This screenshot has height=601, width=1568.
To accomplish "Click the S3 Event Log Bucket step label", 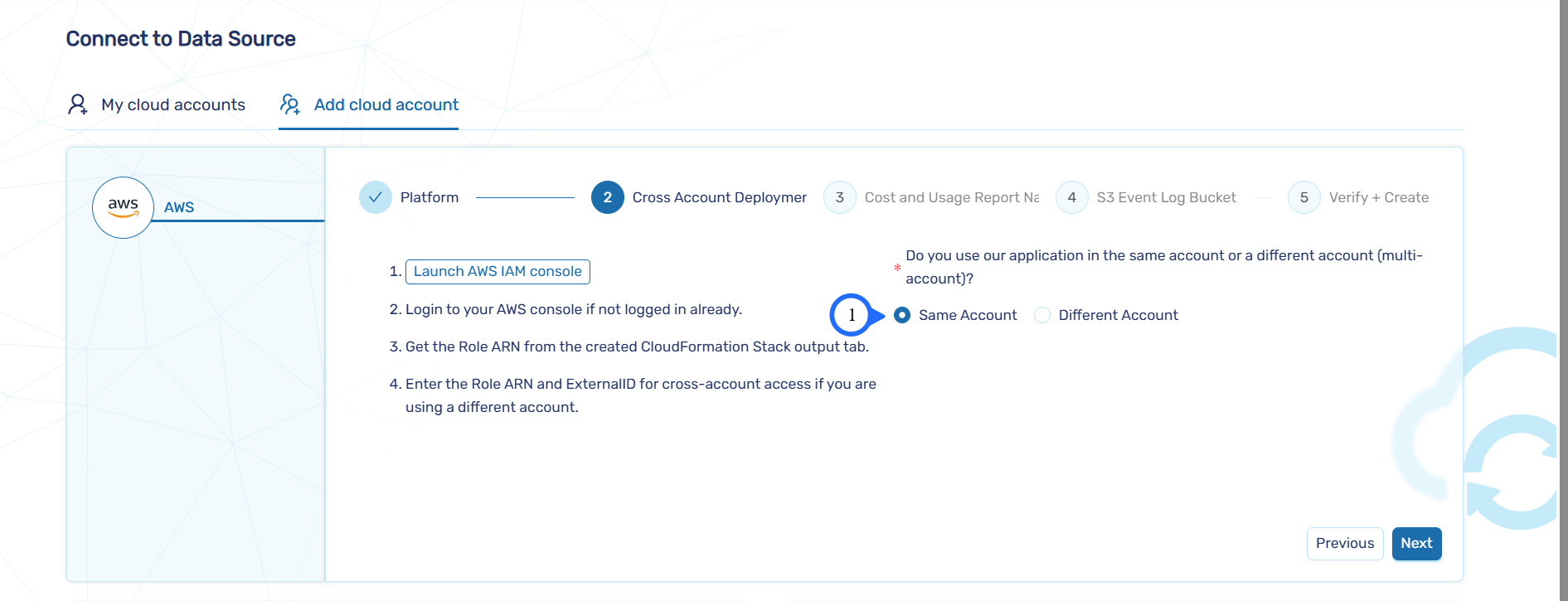I will tap(1166, 197).
